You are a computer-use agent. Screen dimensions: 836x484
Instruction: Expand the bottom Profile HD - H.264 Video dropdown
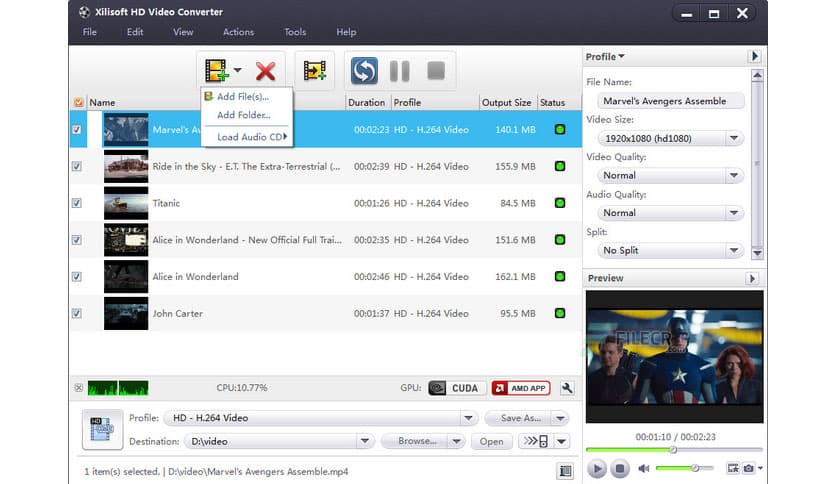pos(468,418)
